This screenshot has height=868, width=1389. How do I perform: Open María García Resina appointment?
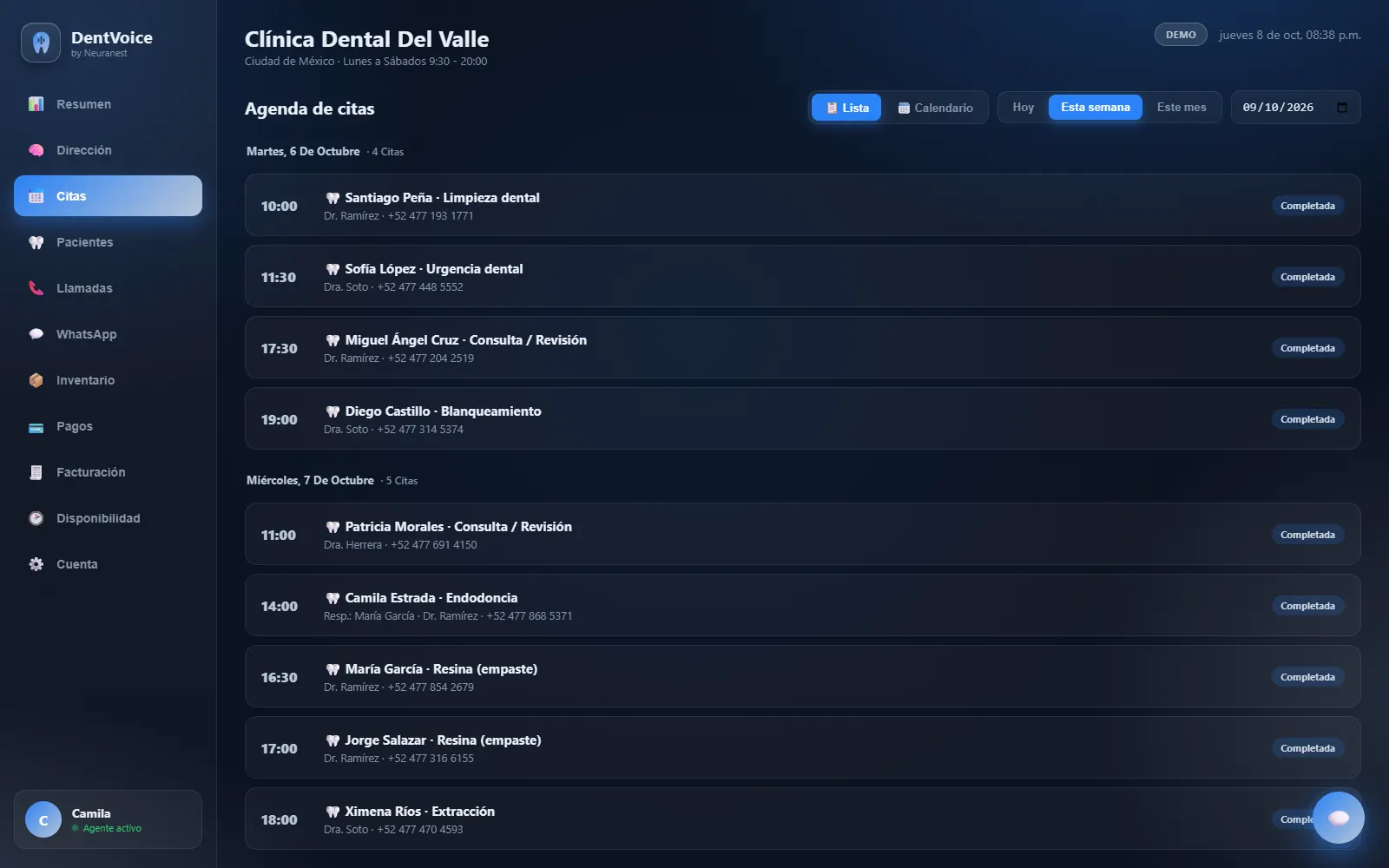point(802,676)
